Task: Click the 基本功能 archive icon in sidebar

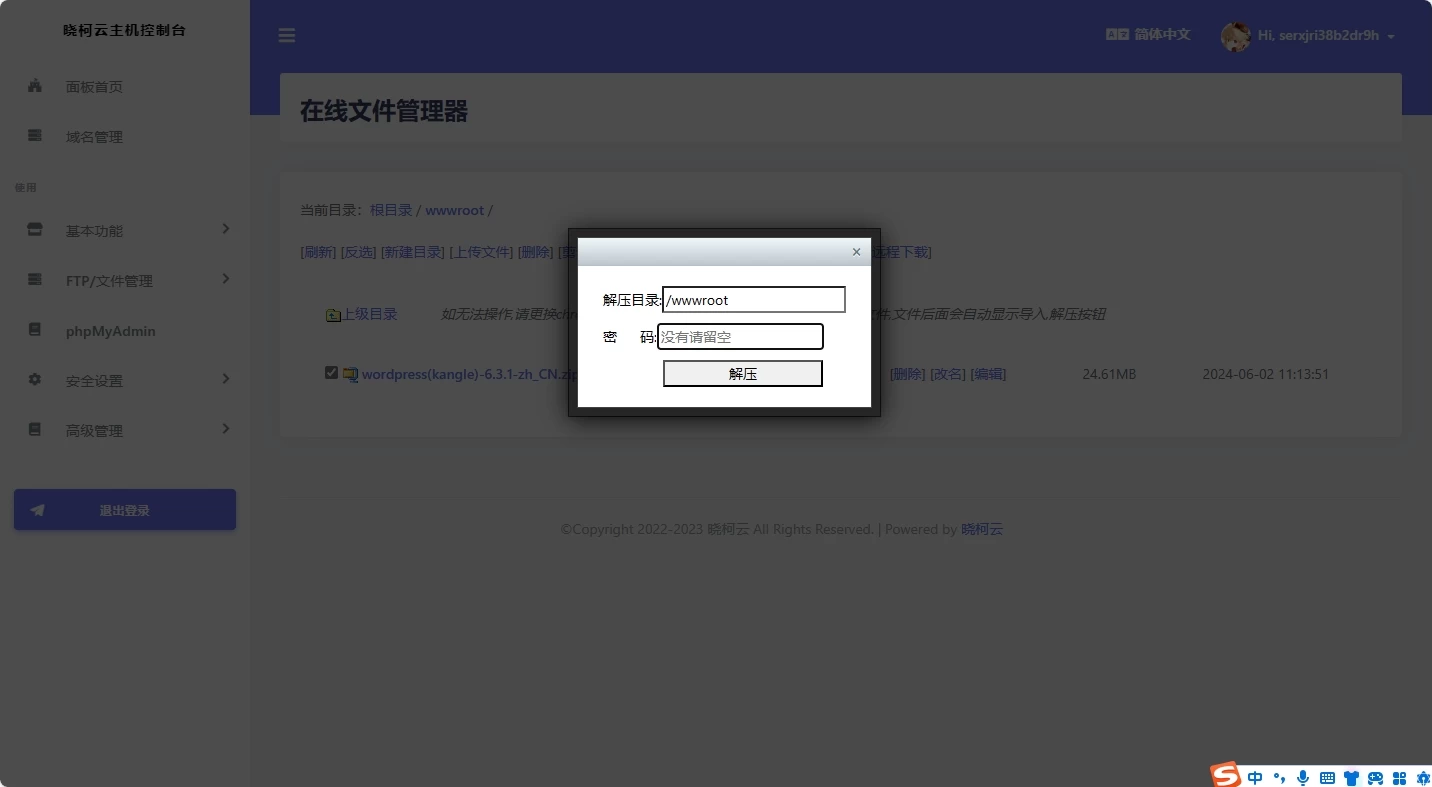Action: click(x=35, y=230)
